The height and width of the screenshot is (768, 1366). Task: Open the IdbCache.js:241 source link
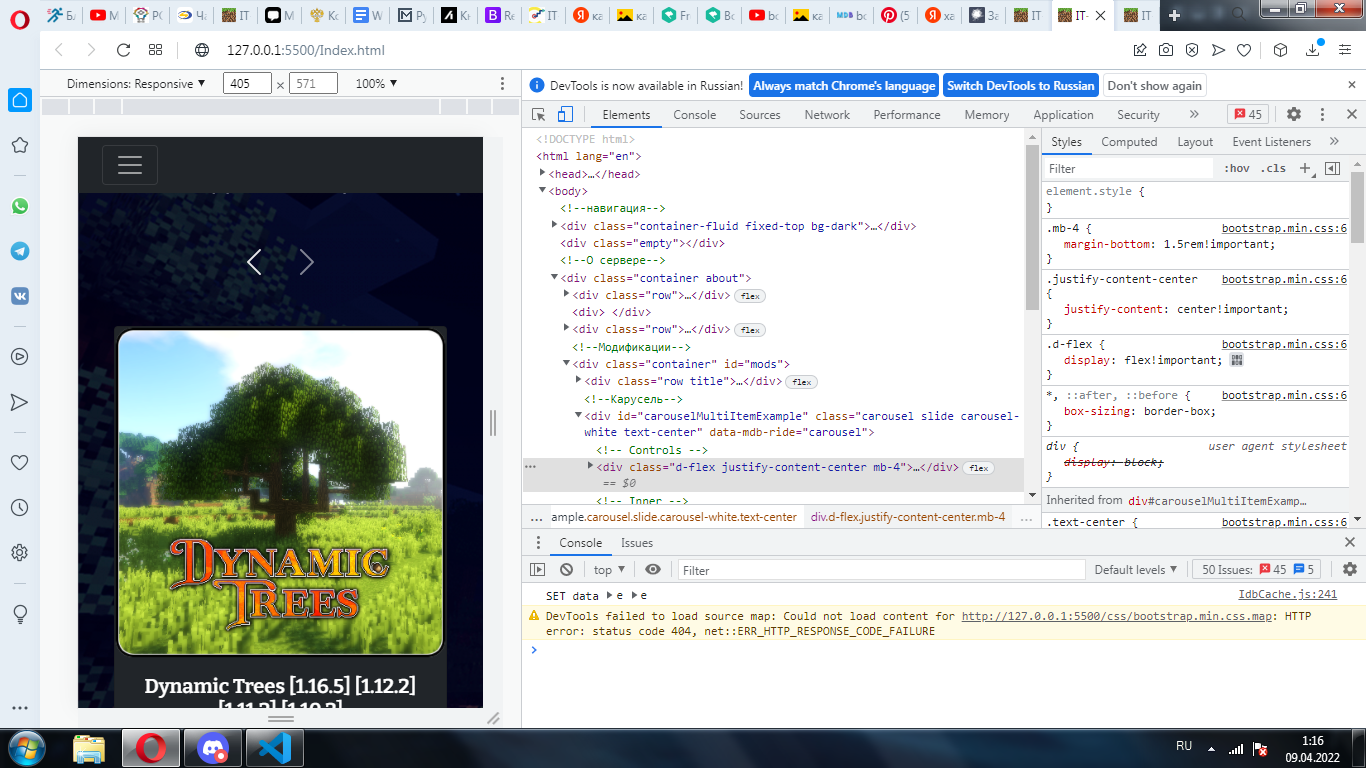click(1288, 594)
